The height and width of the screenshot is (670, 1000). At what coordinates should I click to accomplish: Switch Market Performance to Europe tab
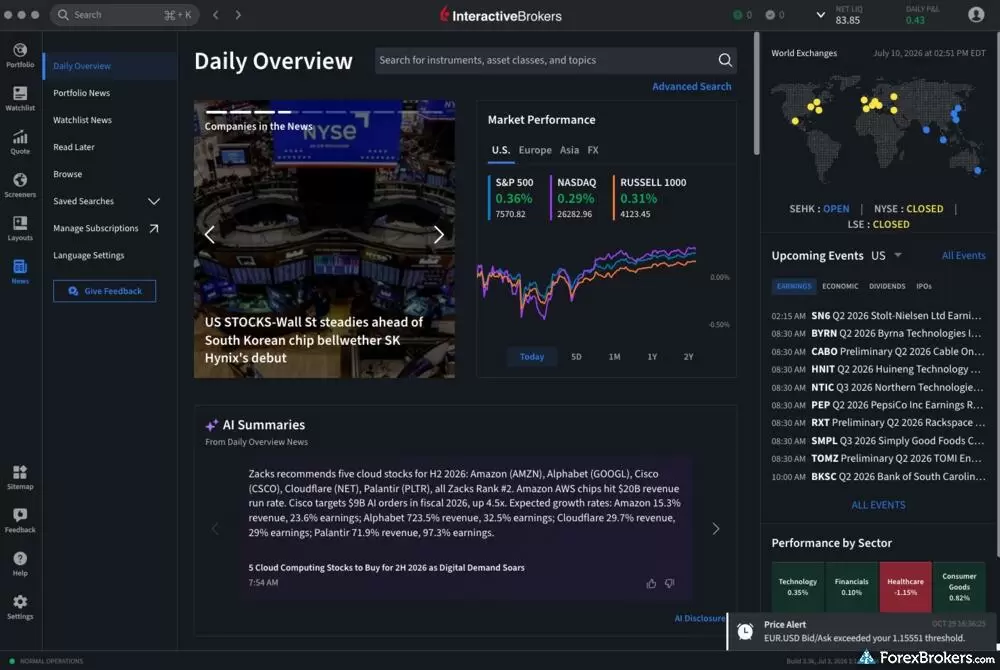click(535, 150)
